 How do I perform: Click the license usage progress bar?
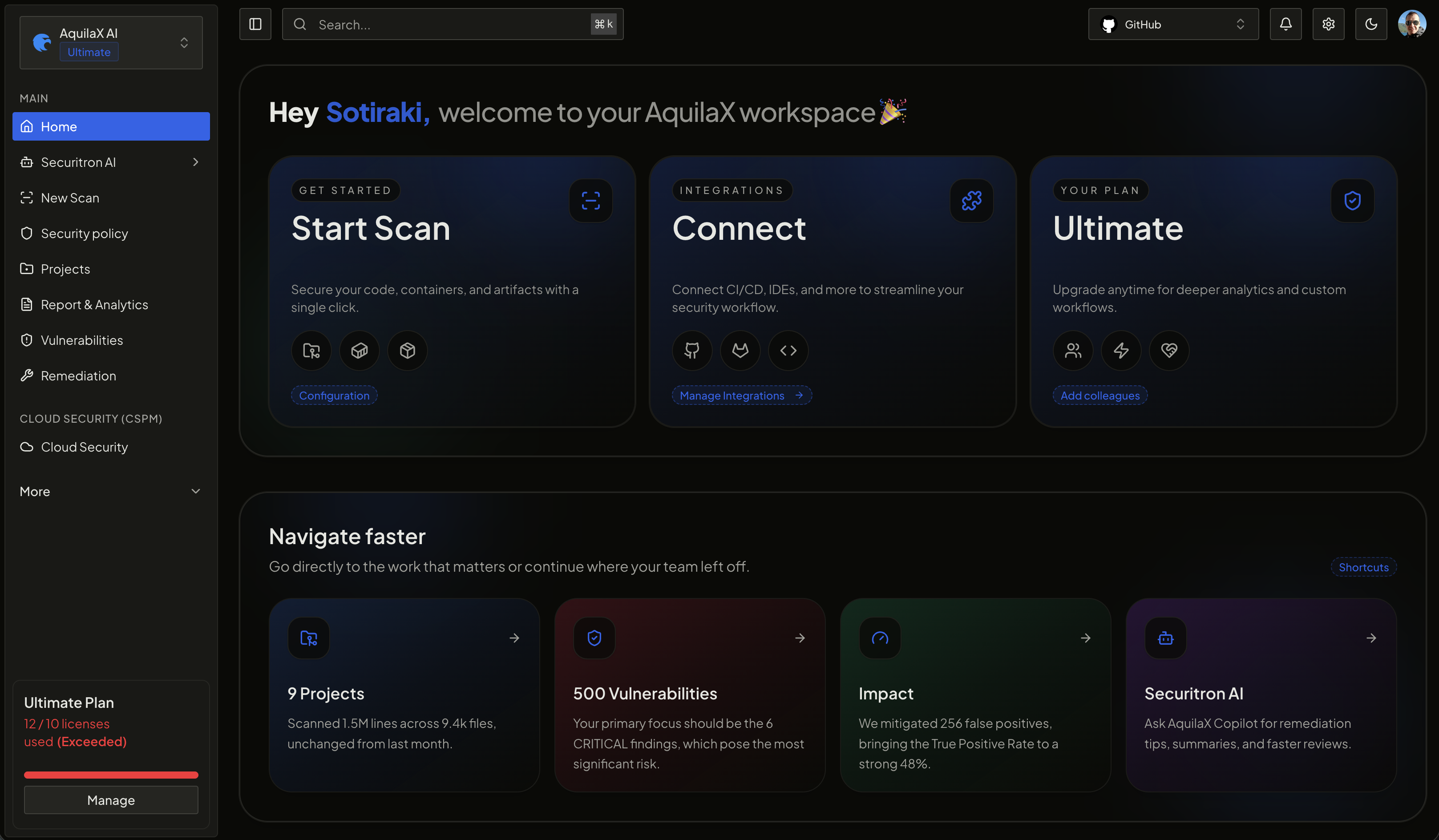(x=111, y=775)
